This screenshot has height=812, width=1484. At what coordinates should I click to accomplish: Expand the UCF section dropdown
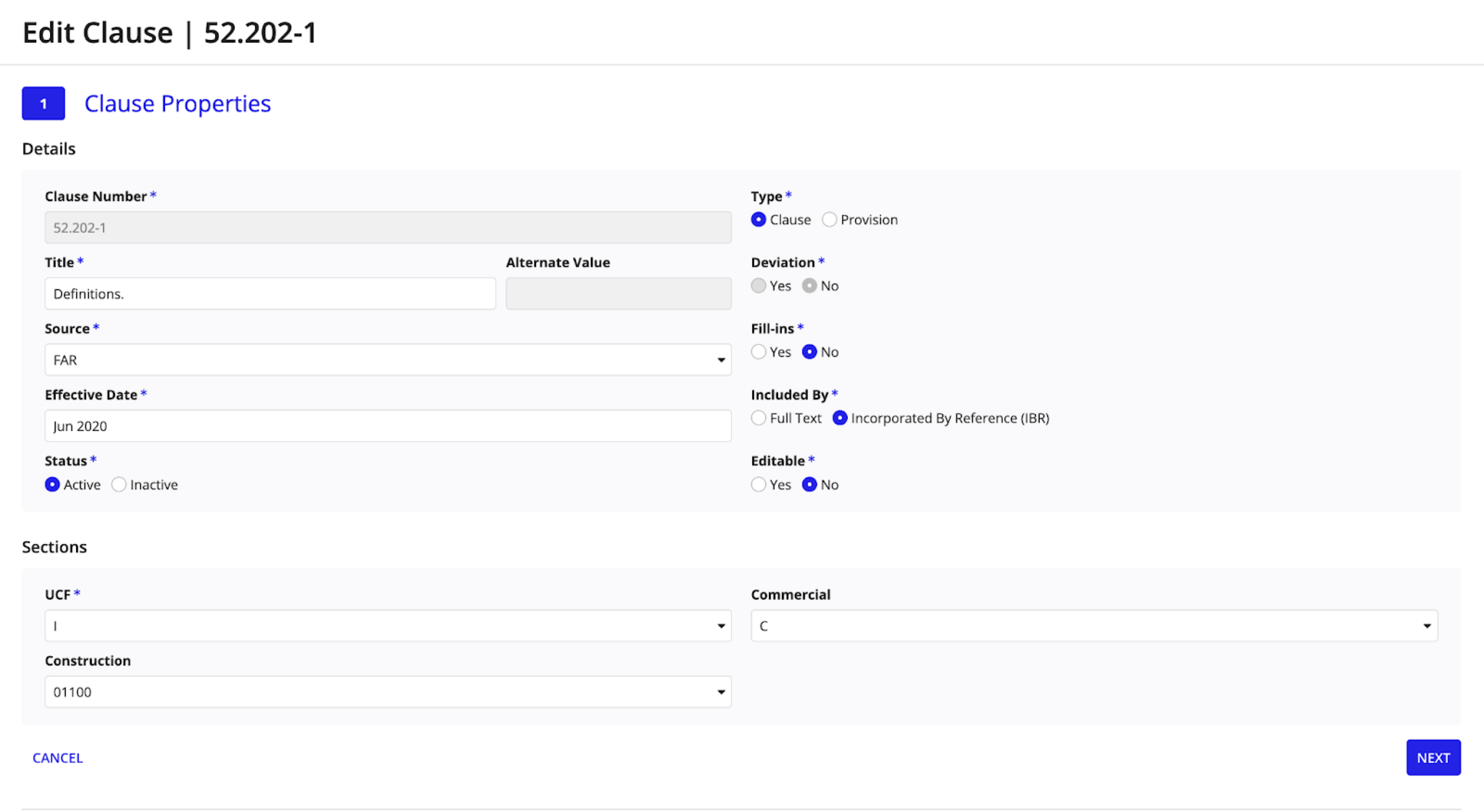point(388,626)
